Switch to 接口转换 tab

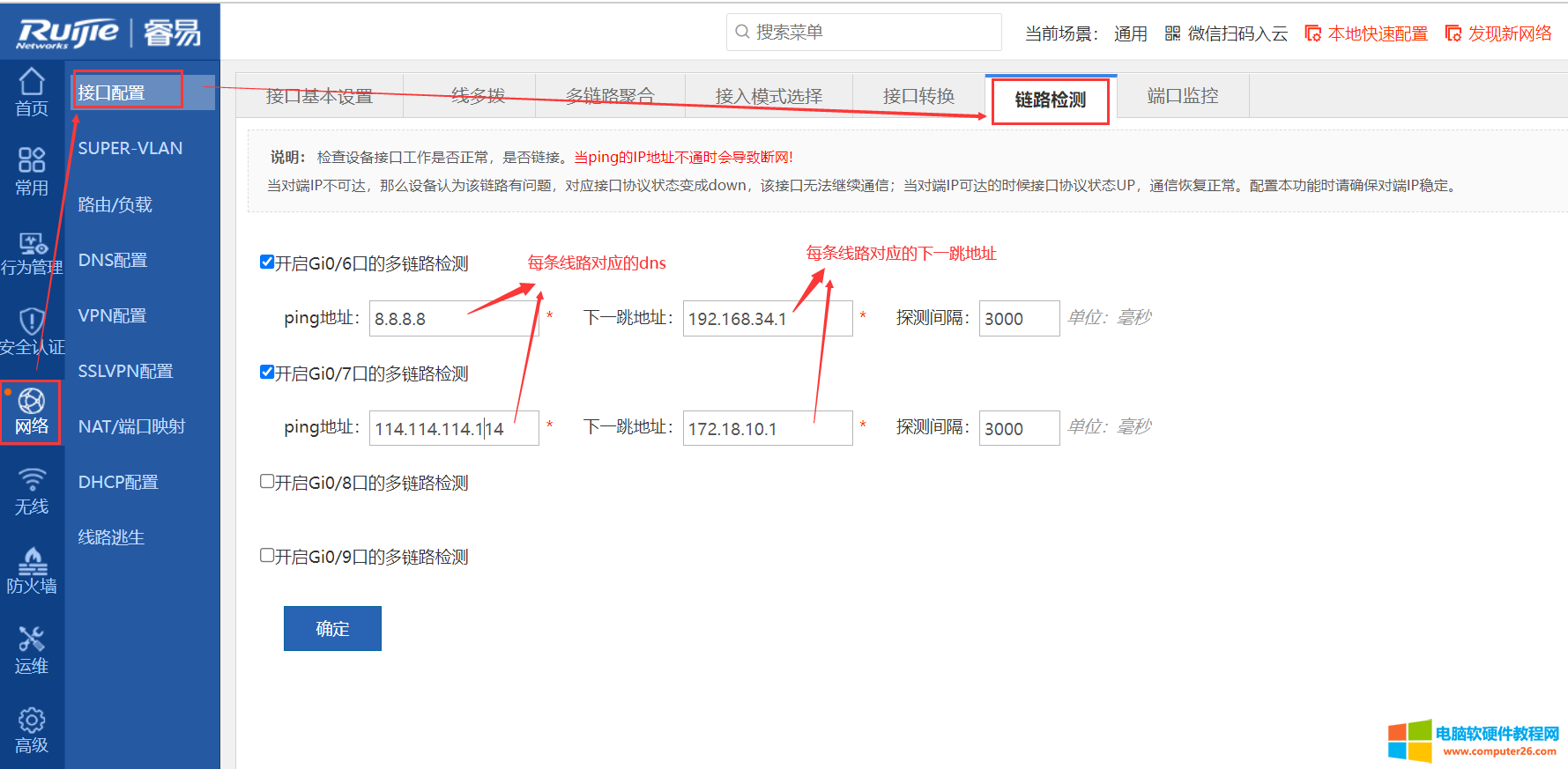918,96
